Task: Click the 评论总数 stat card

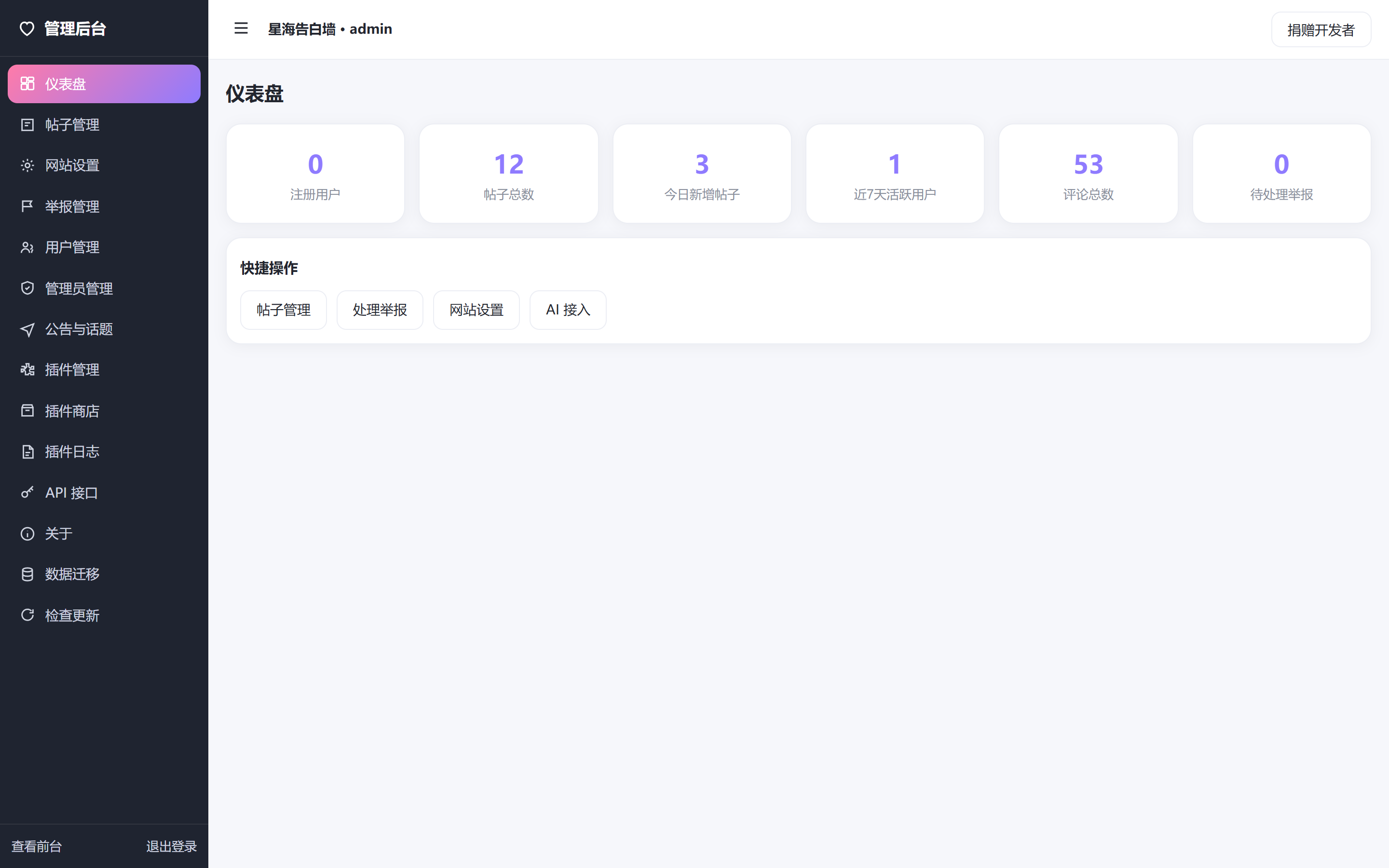Action: 1088,174
